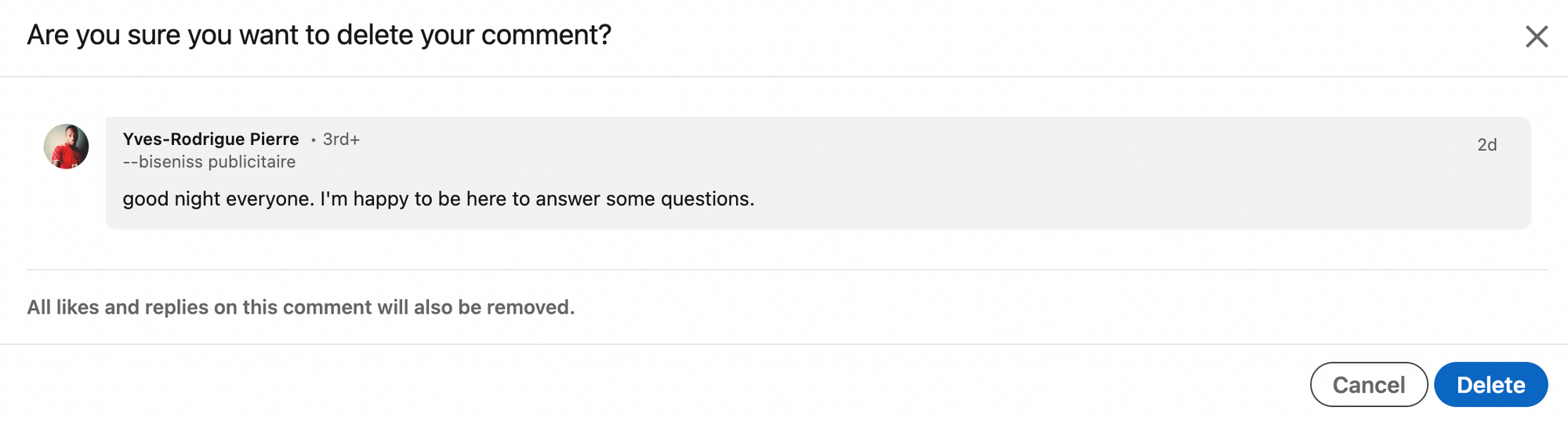The image size is (1568, 421).
Task: Click Yves-Rodrigue Pierre's profile photo
Action: (x=66, y=147)
